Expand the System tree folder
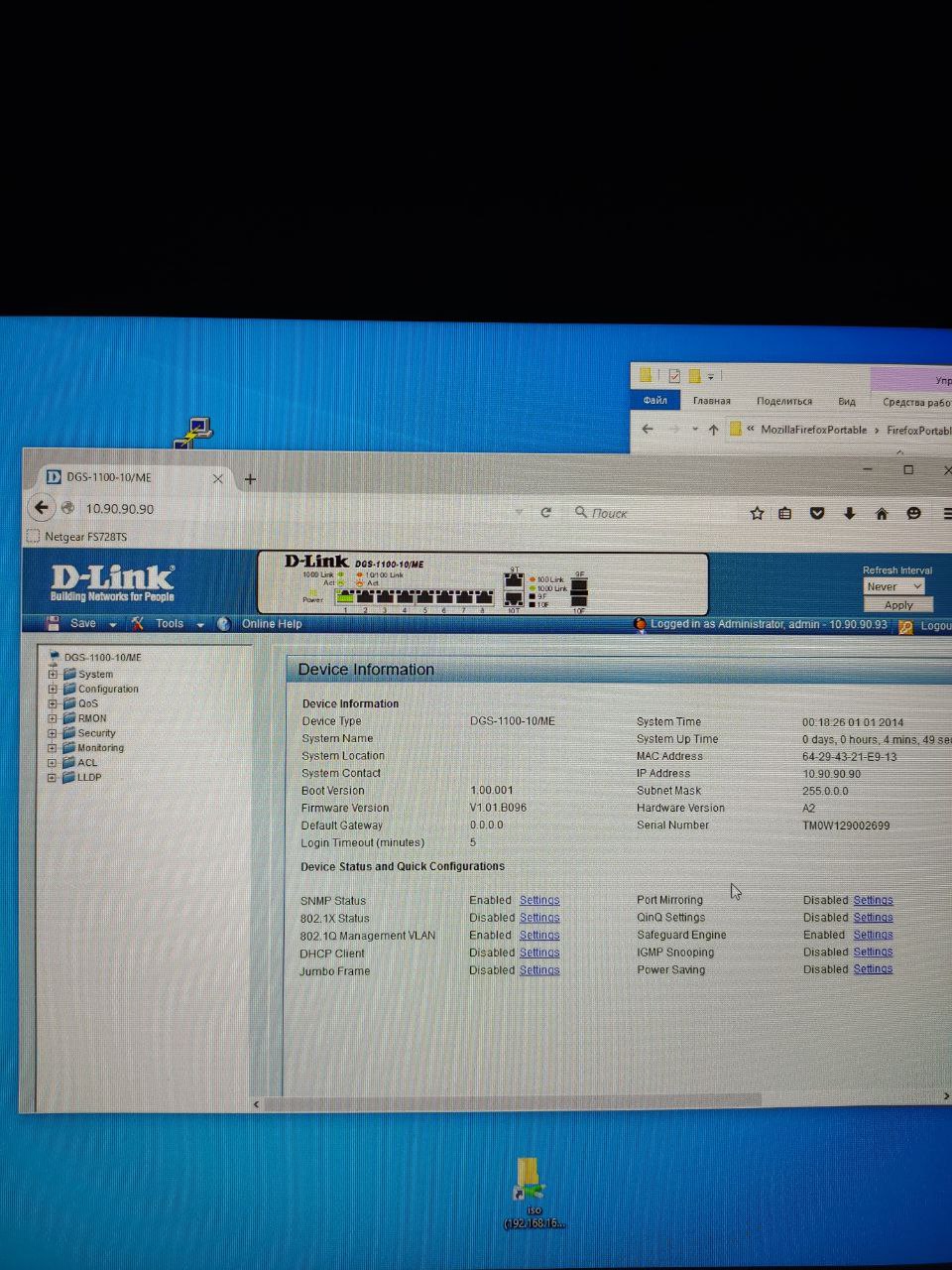Image resolution: width=952 pixels, height=1270 pixels. 53,674
